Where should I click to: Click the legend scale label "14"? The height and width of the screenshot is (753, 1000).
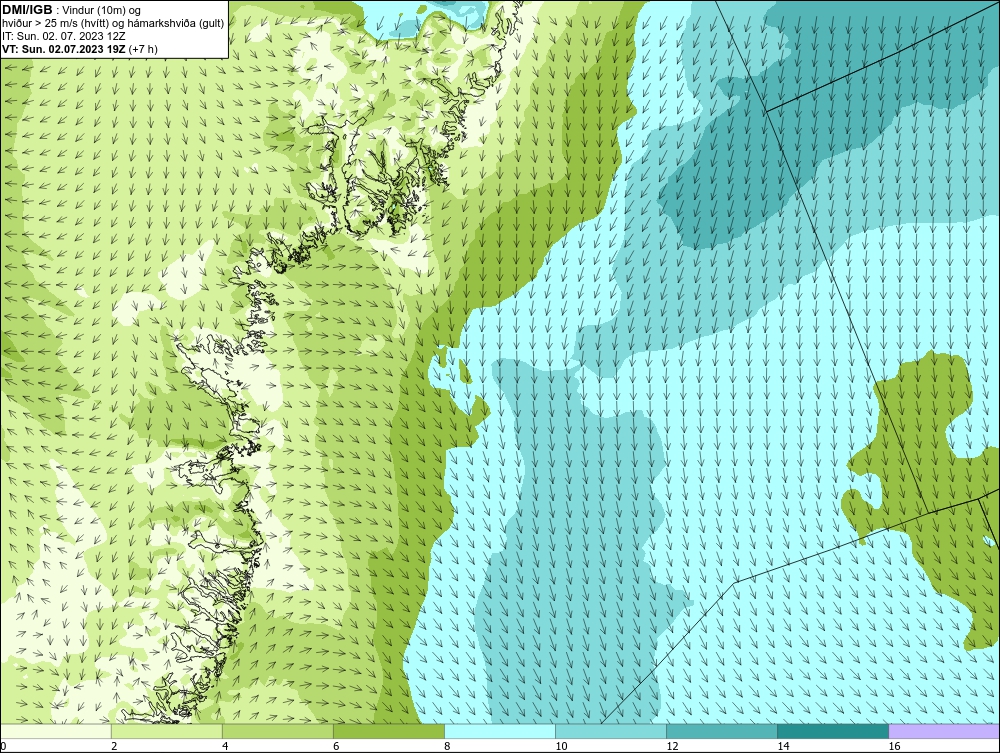[x=783, y=746]
